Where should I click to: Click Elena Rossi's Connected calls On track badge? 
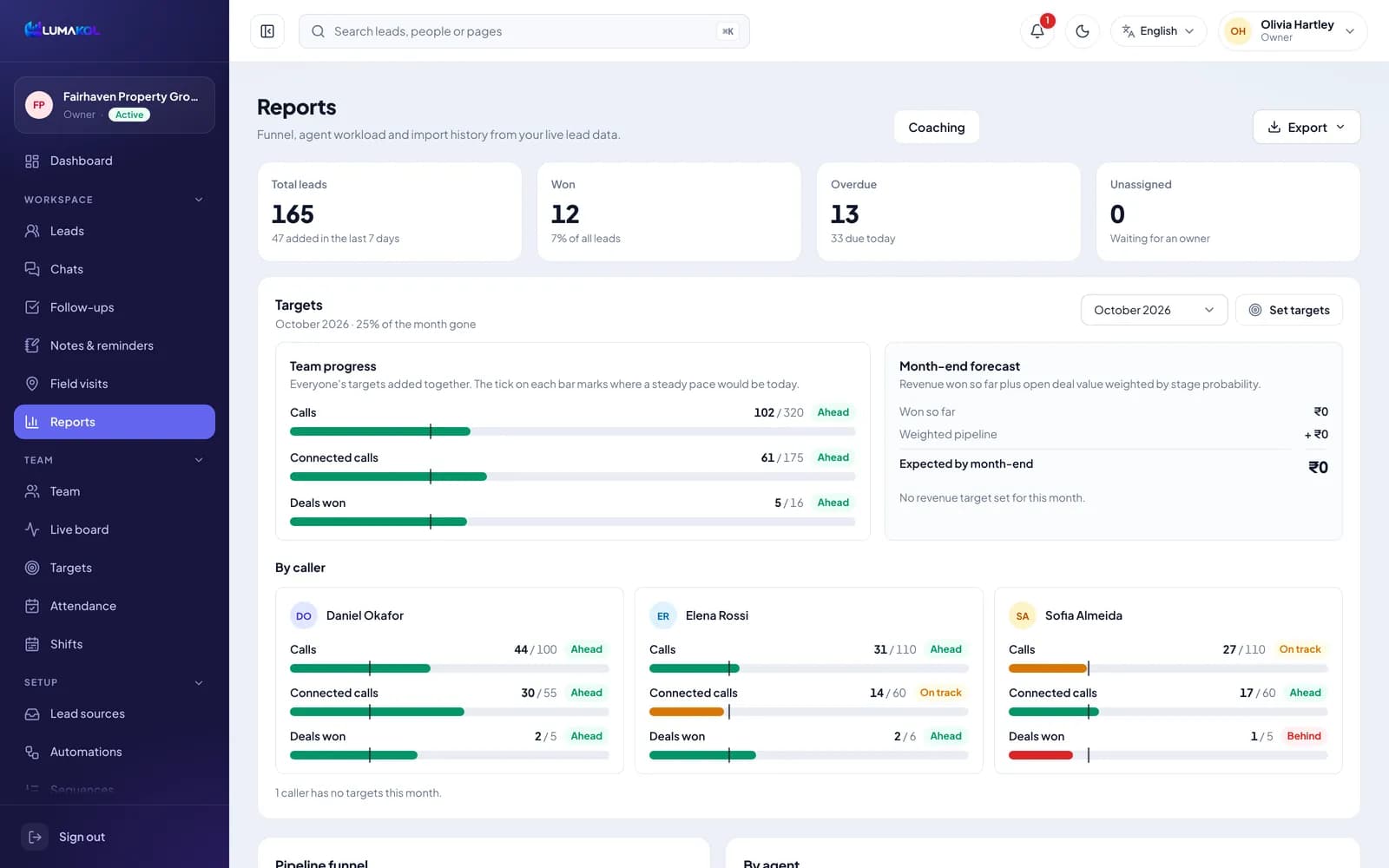click(940, 693)
